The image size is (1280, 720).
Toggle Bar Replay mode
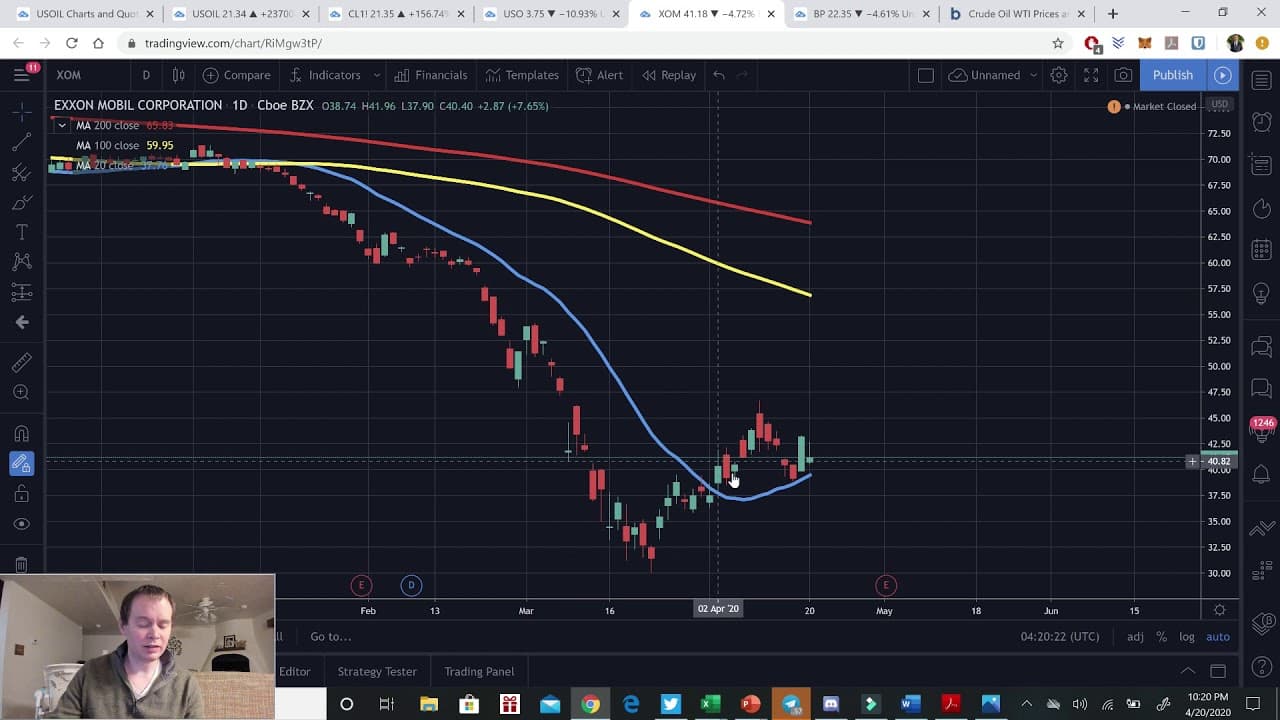click(x=669, y=75)
